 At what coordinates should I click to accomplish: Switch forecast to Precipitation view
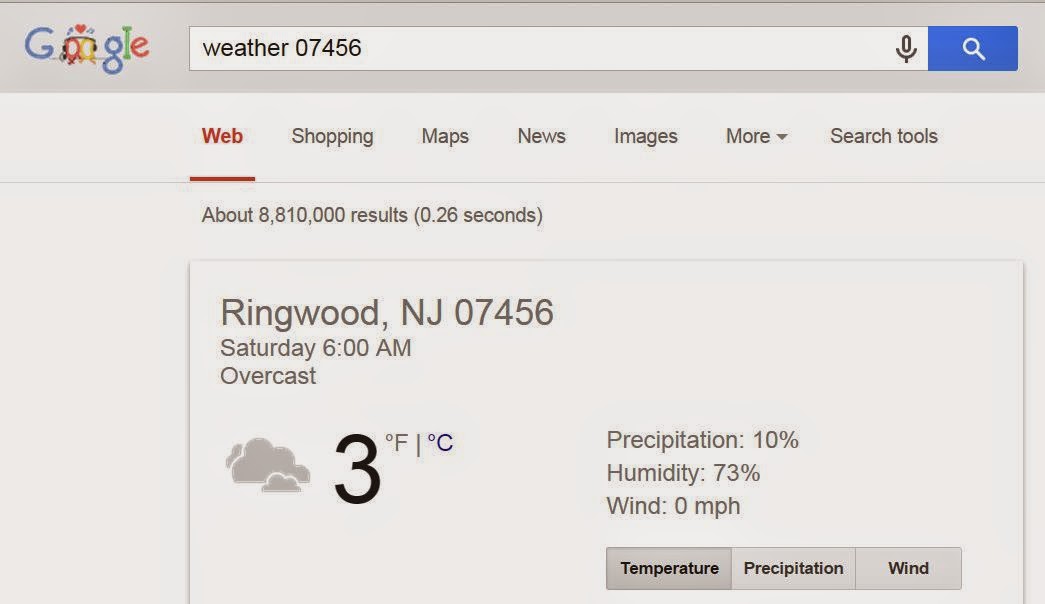[793, 568]
